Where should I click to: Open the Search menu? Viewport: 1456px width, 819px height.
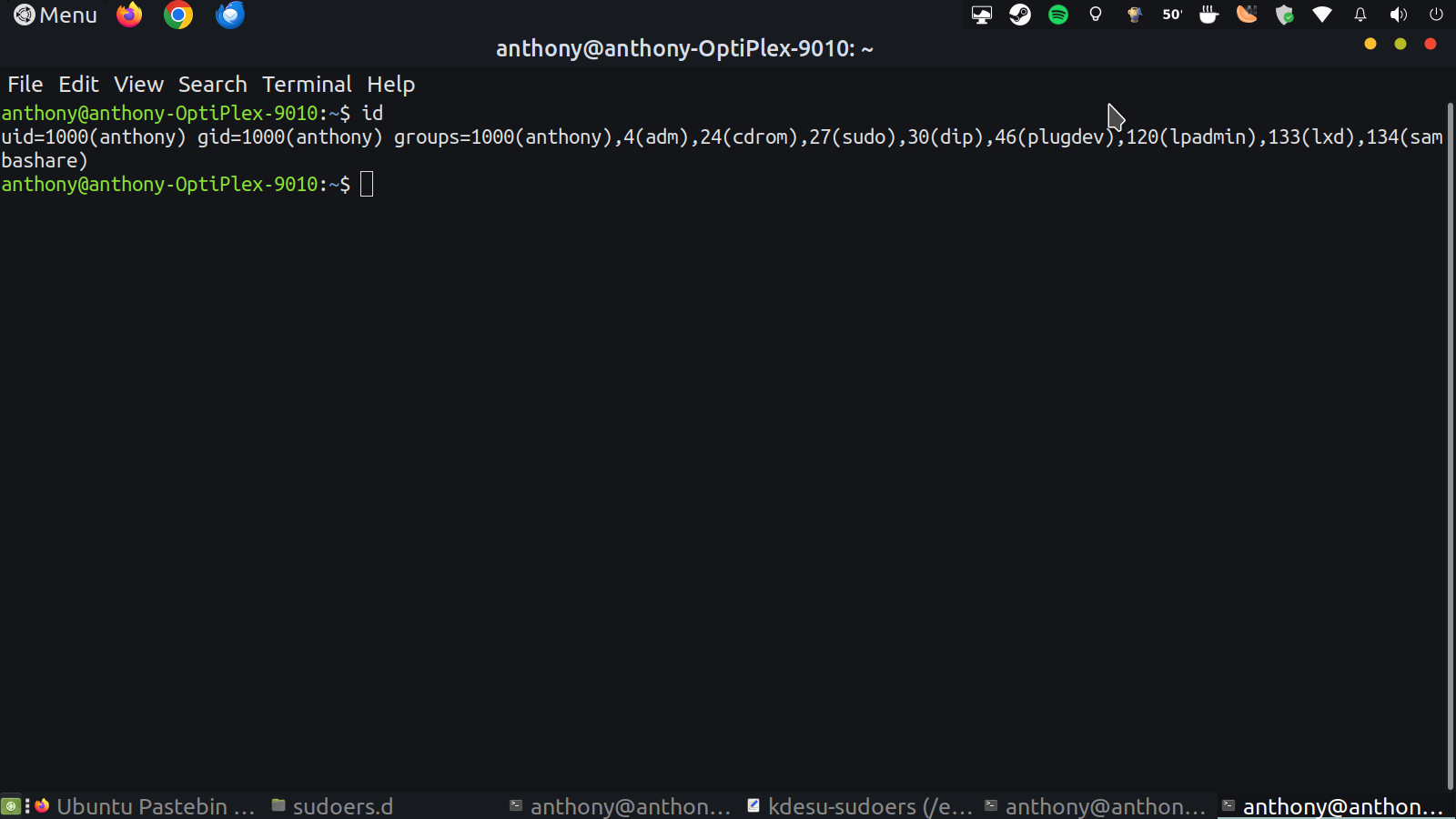tap(212, 85)
